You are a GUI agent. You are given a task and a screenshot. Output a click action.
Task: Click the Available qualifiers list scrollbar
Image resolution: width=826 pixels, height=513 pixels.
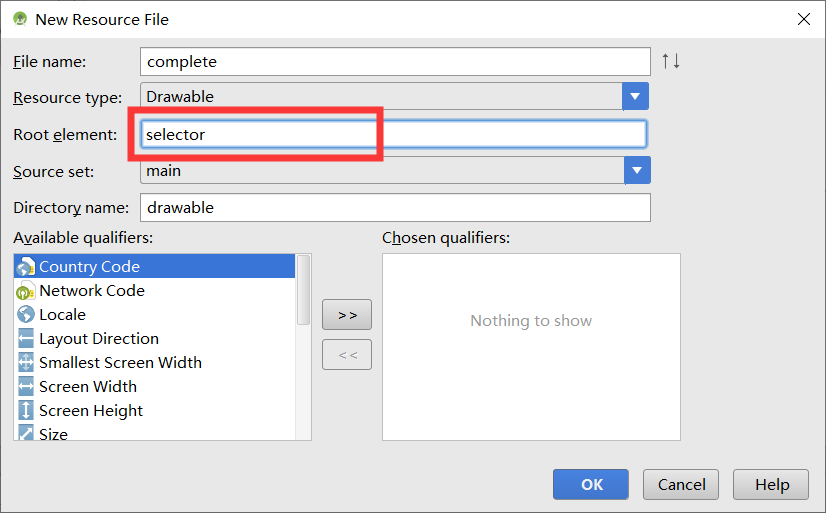[x=304, y=290]
